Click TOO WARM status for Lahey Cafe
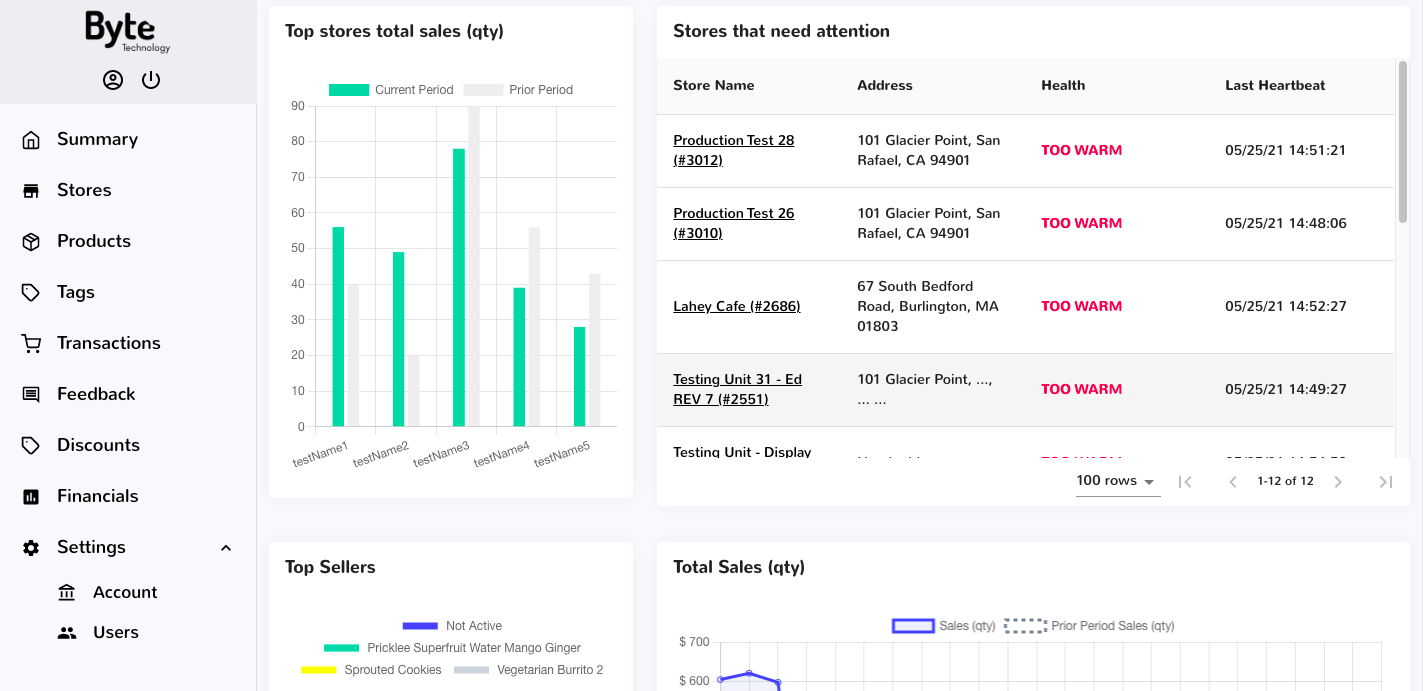 tap(1081, 306)
